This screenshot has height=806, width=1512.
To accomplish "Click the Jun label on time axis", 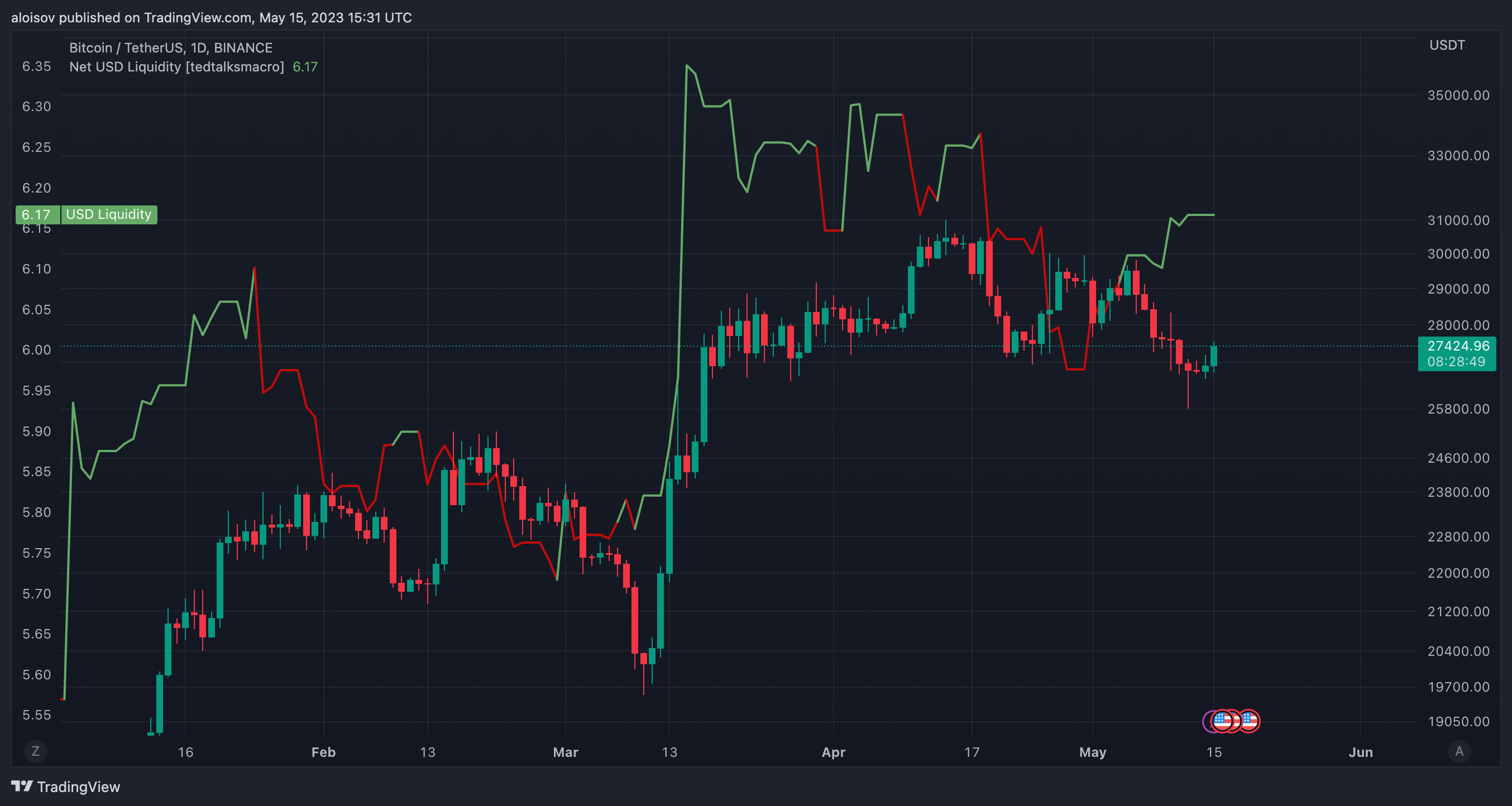I will 1361,752.
